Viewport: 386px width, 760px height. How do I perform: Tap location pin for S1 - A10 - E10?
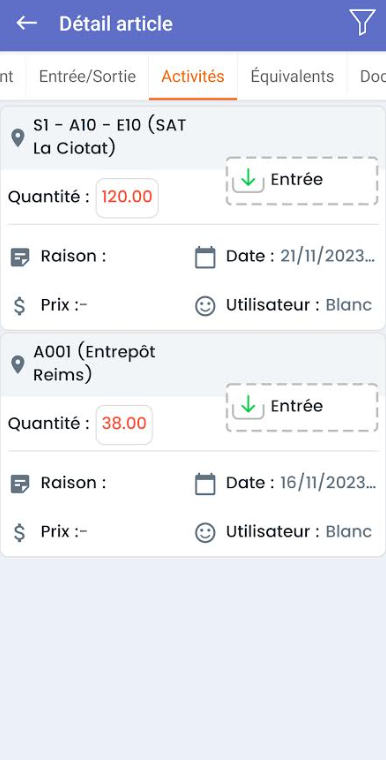18,138
